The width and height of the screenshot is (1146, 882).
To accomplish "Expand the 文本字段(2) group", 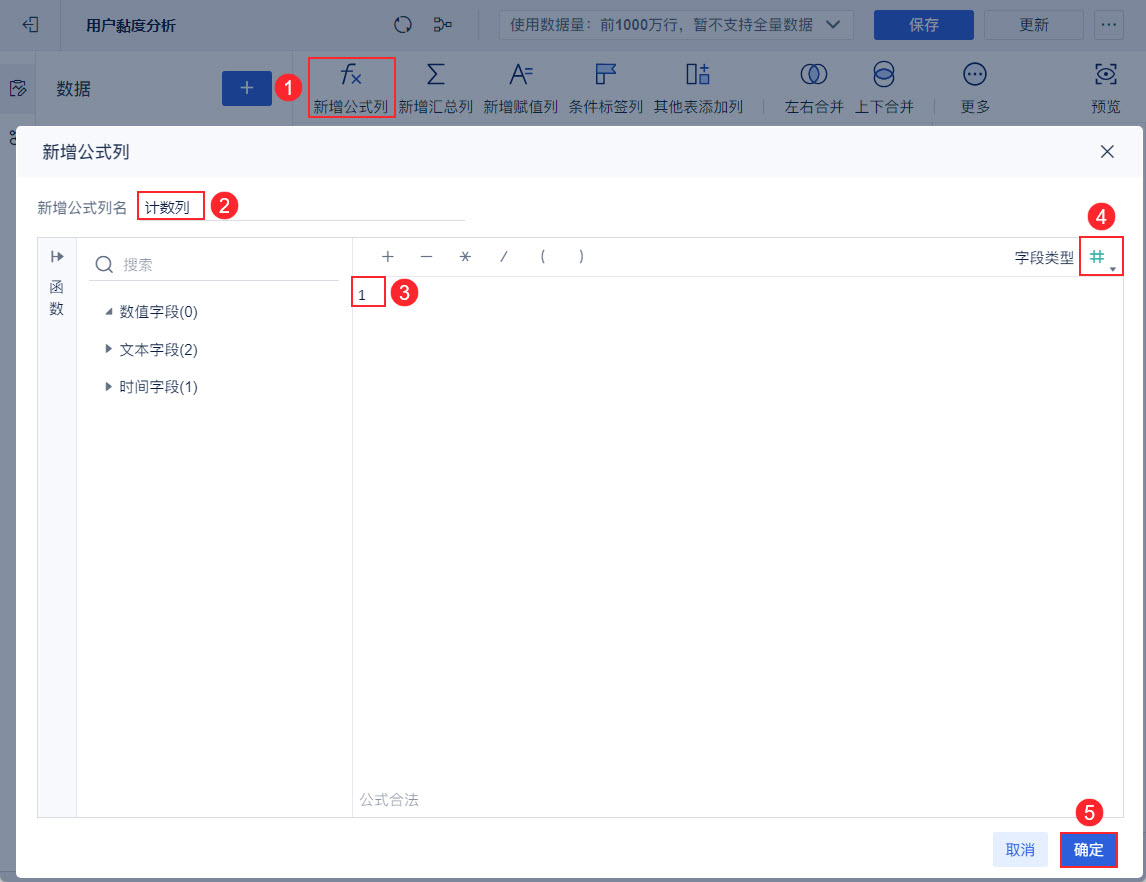I will click(x=108, y=349).
